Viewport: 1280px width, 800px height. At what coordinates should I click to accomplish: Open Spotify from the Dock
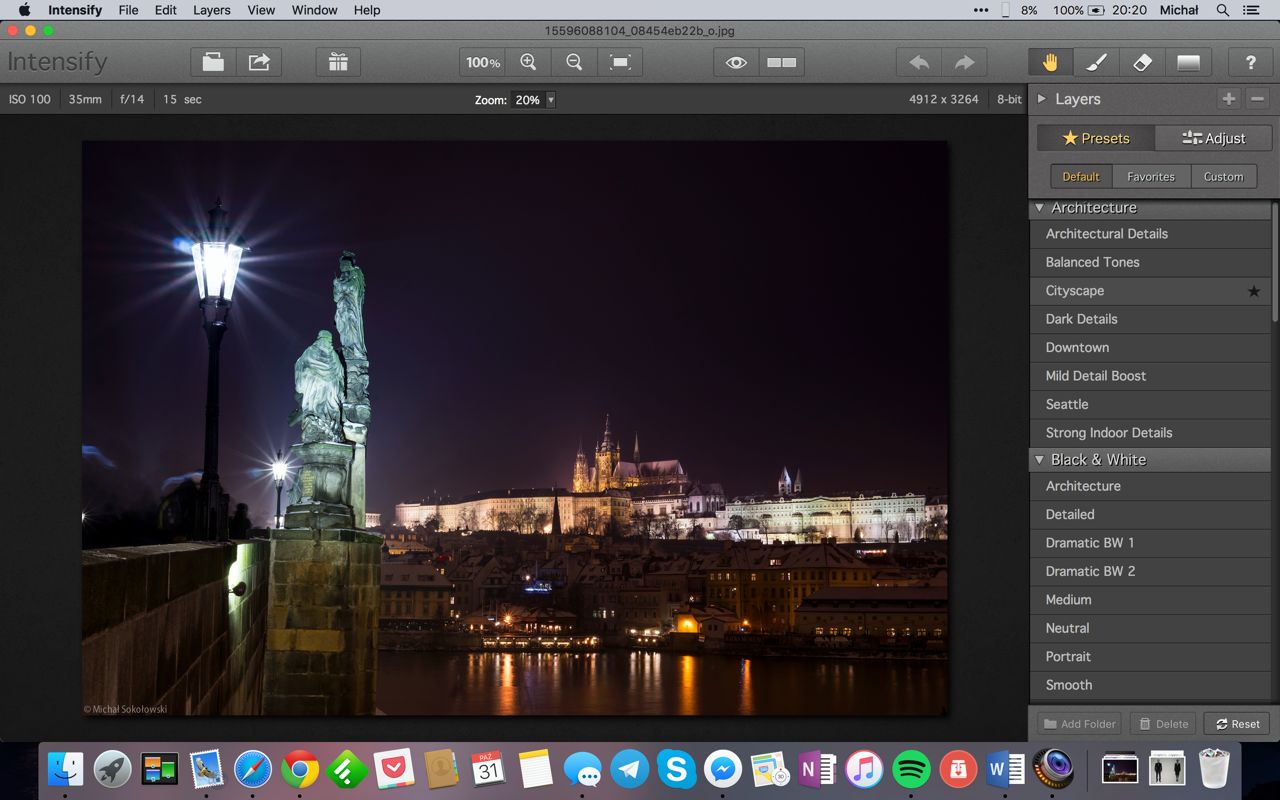[910, 769]
